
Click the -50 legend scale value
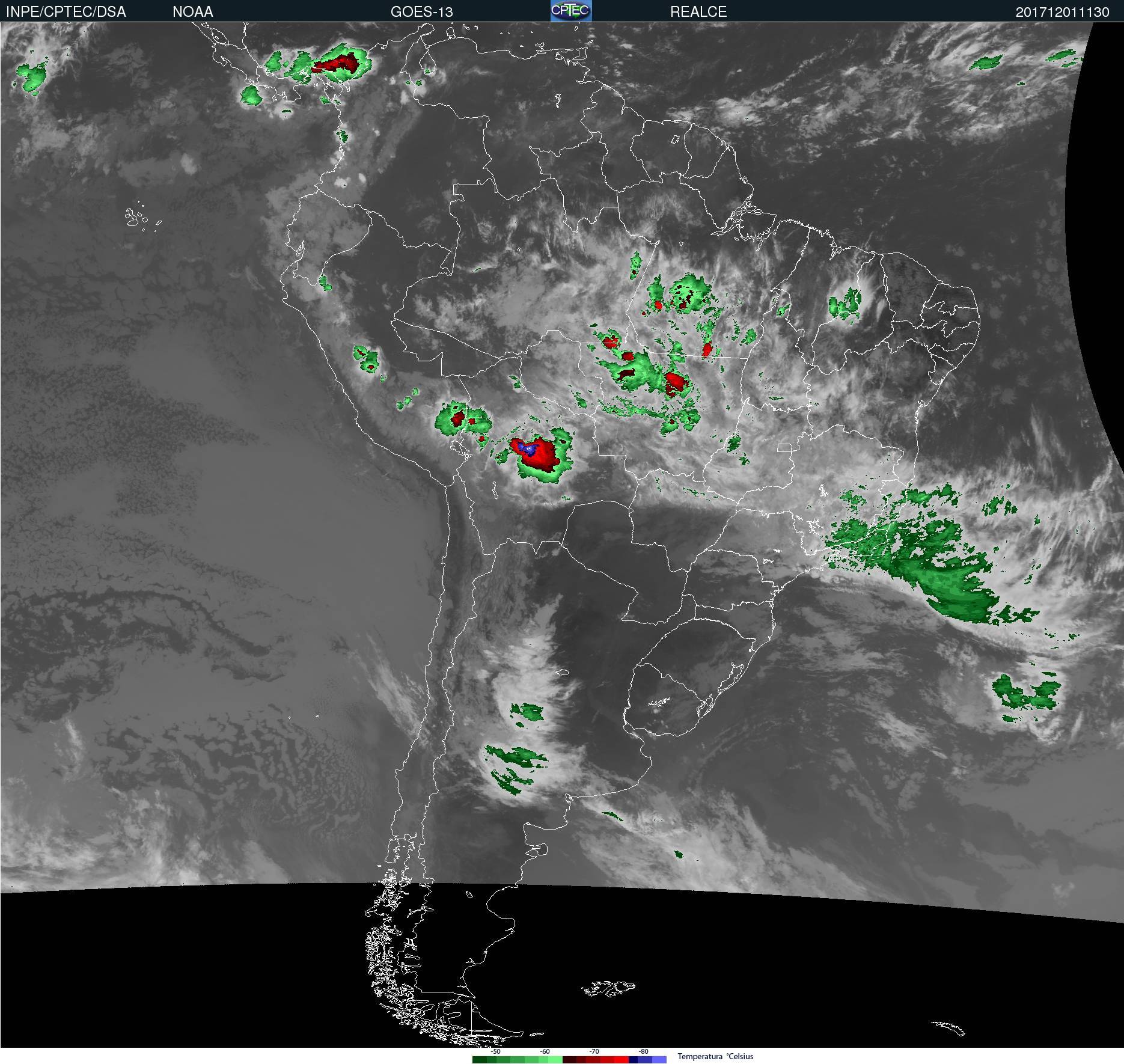click(x=495, y=1051)
